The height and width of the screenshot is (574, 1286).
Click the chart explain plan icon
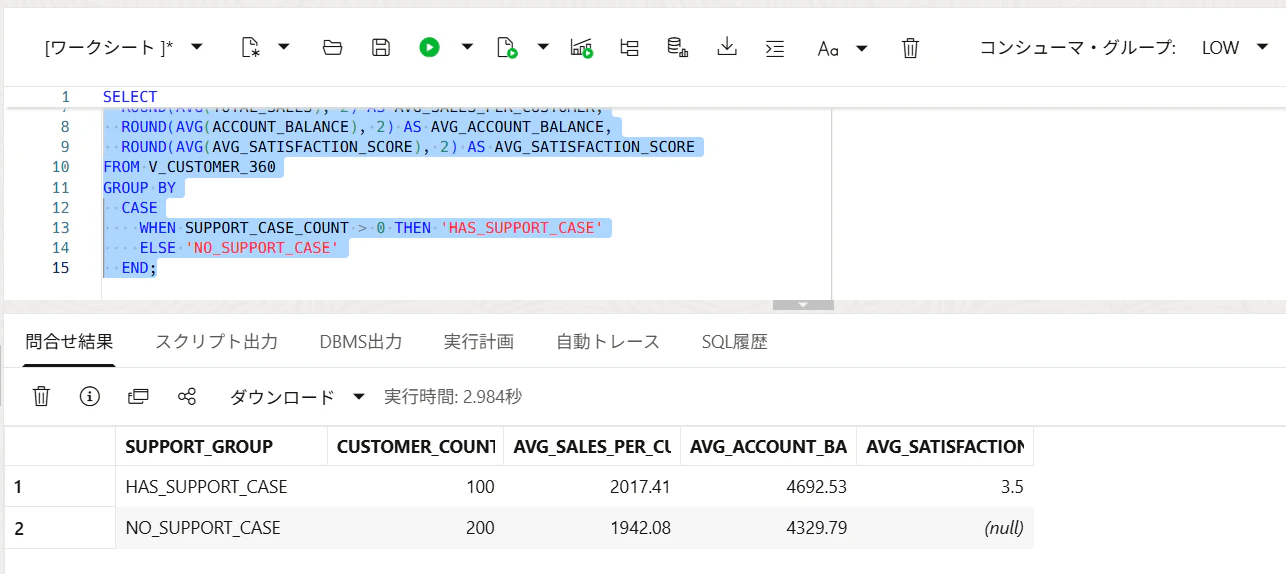[x=582, y=47]
